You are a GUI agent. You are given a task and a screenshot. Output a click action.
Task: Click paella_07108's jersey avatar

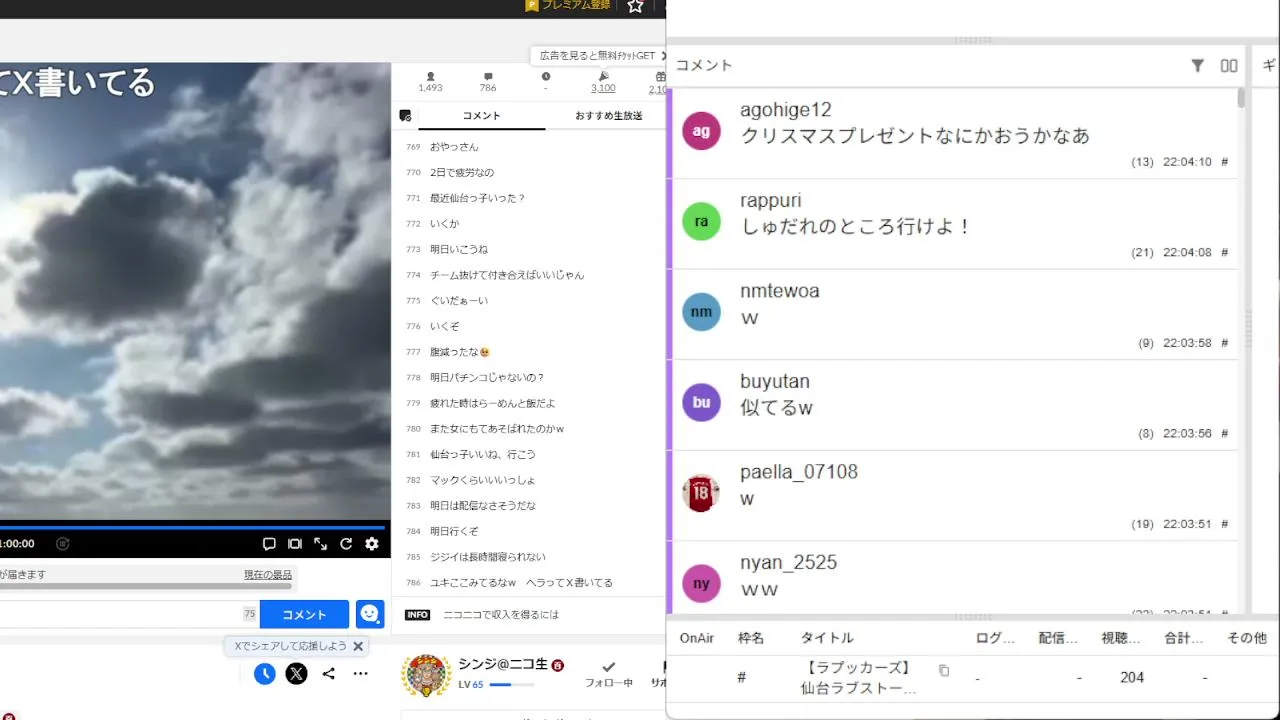pyautogui.click(x=701, y=493)
